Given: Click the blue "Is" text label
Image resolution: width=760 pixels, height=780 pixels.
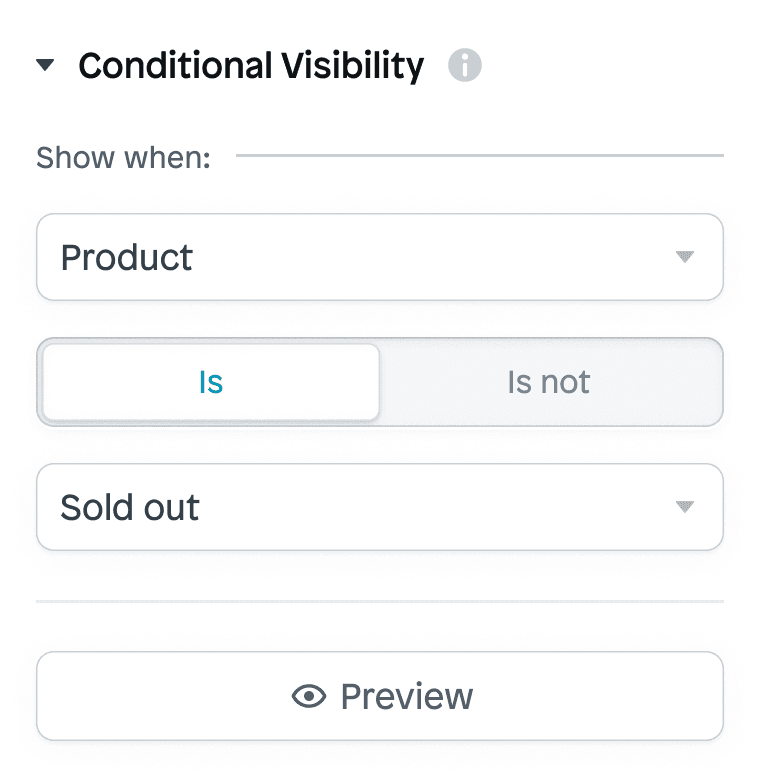Looking at the screenshot, I should 211,382.
